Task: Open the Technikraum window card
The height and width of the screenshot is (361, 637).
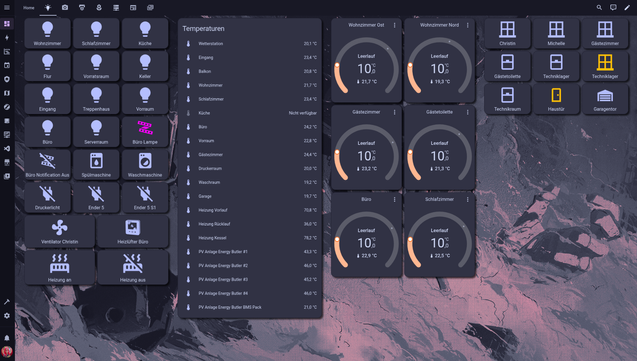Action: tap(507, 99)
